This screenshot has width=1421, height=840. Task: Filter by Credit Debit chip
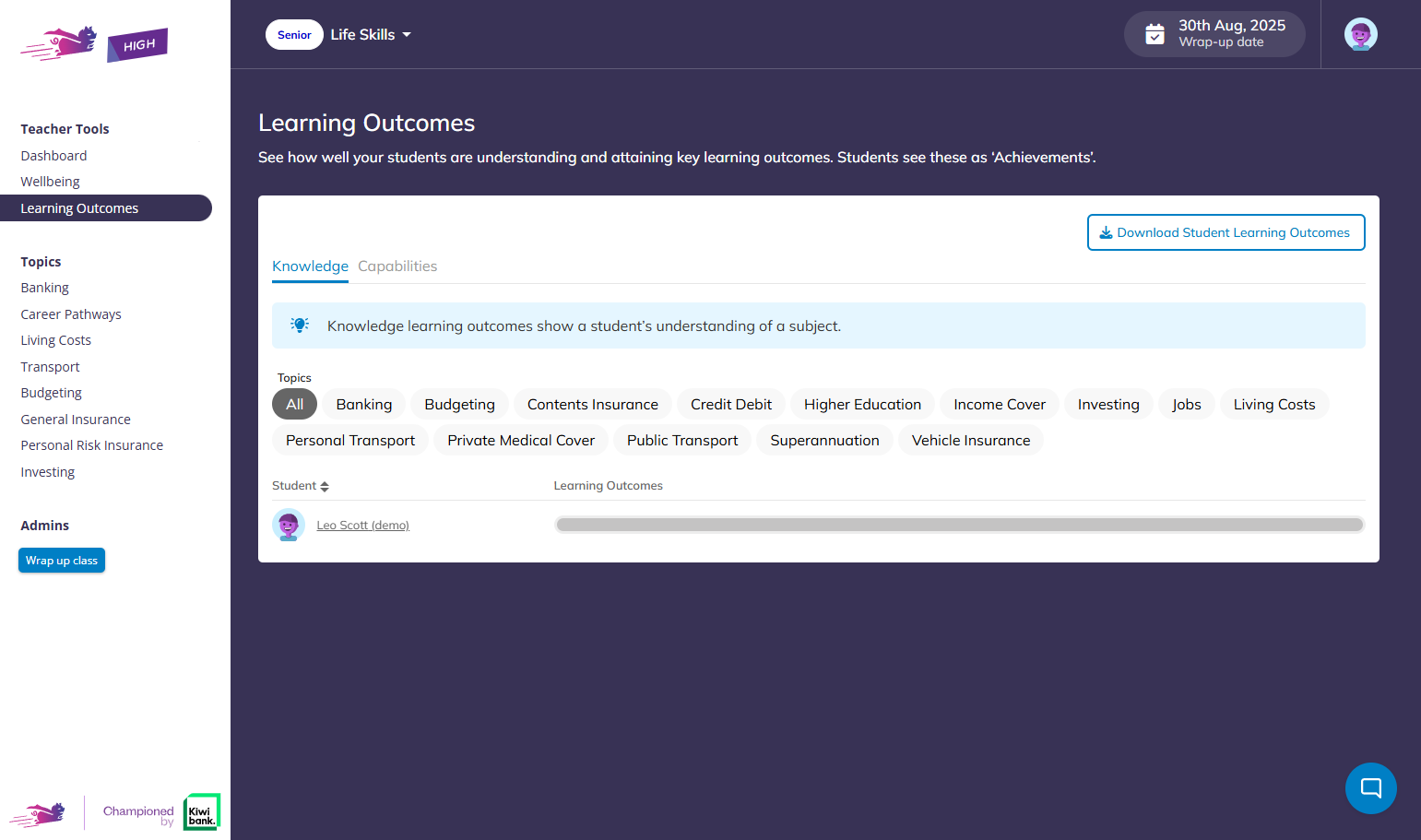(731, 404)
